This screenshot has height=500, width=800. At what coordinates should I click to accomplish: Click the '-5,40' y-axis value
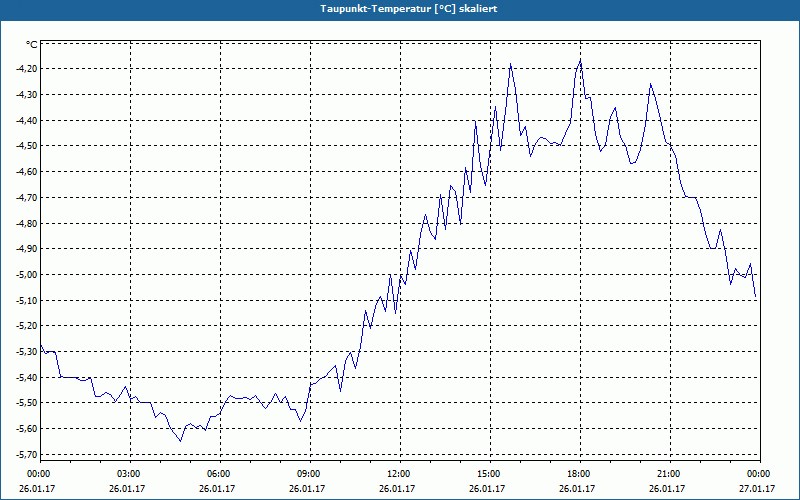coord(28,378)
